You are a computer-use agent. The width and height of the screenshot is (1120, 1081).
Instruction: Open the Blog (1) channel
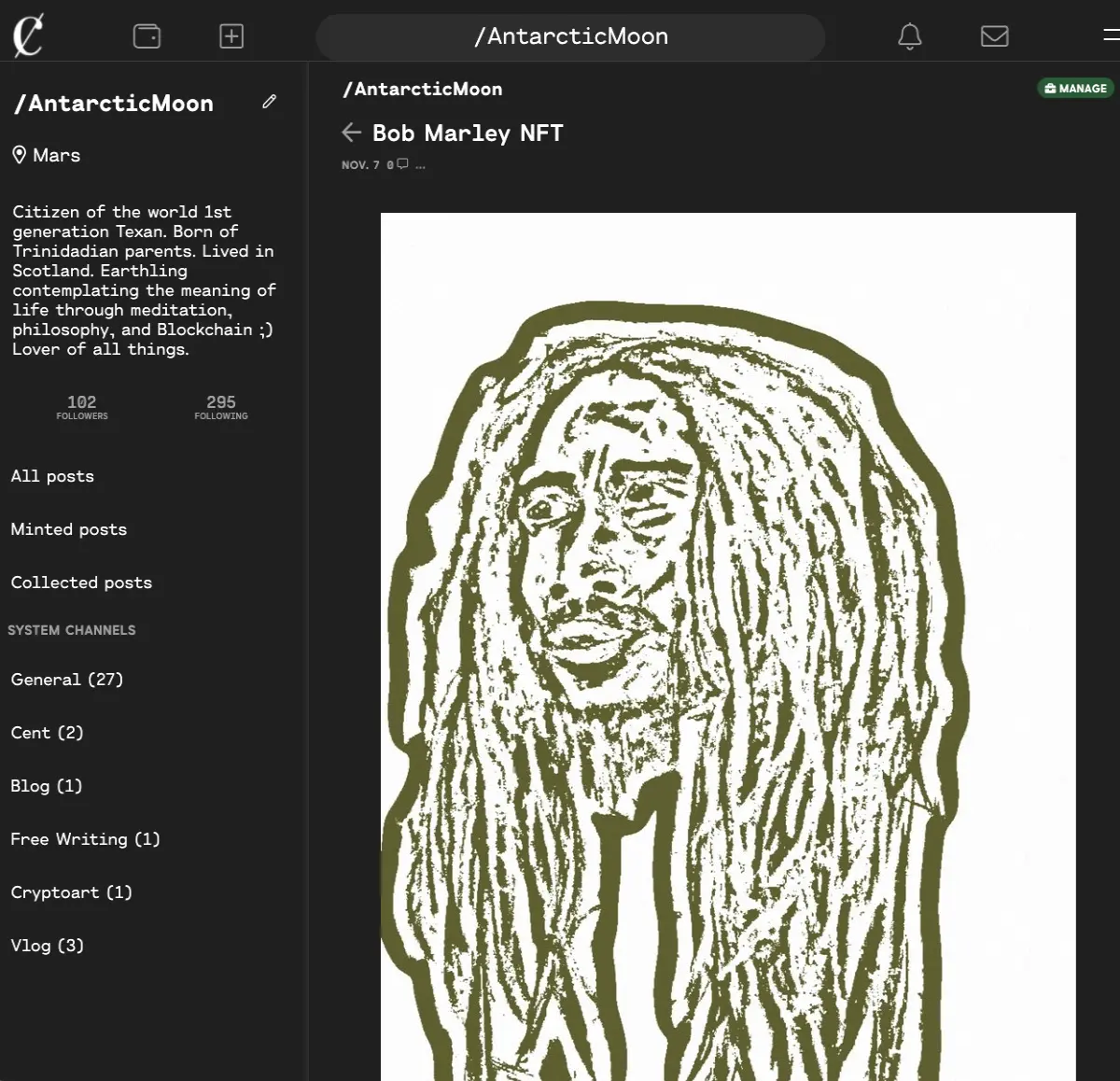pos(47,786)
